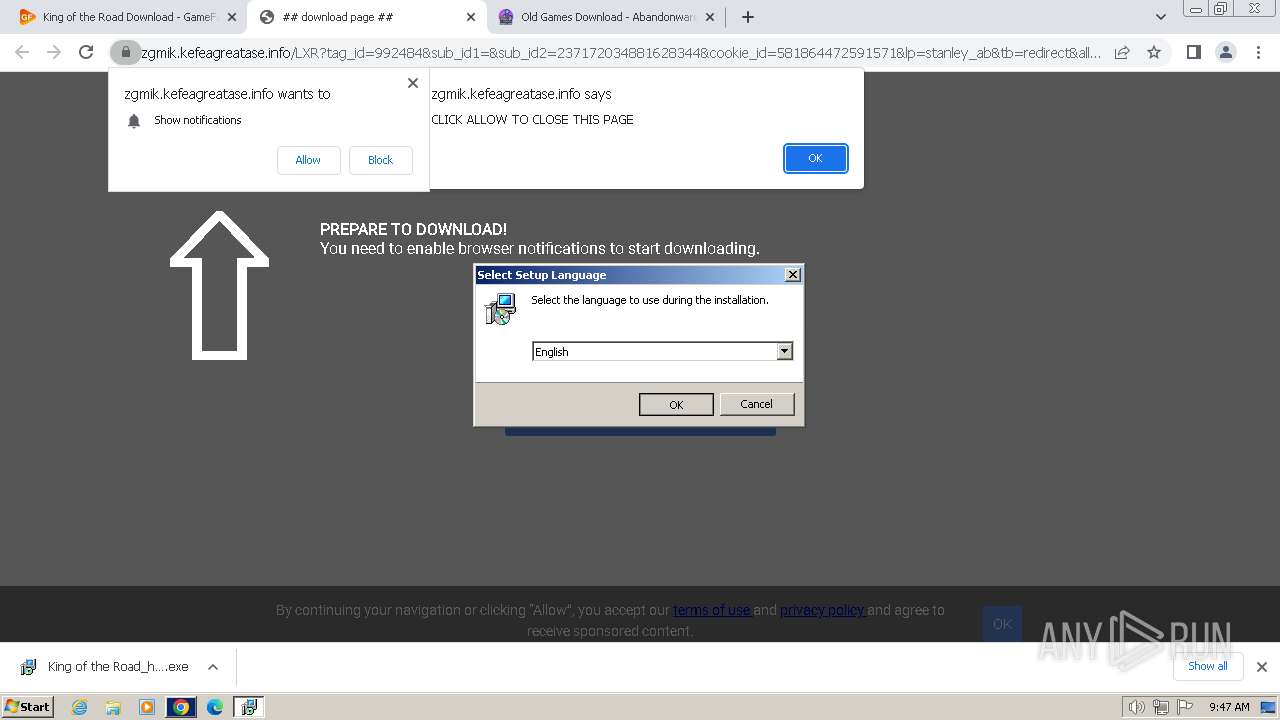Close the King of the Road Download tab

click(232, 17)
